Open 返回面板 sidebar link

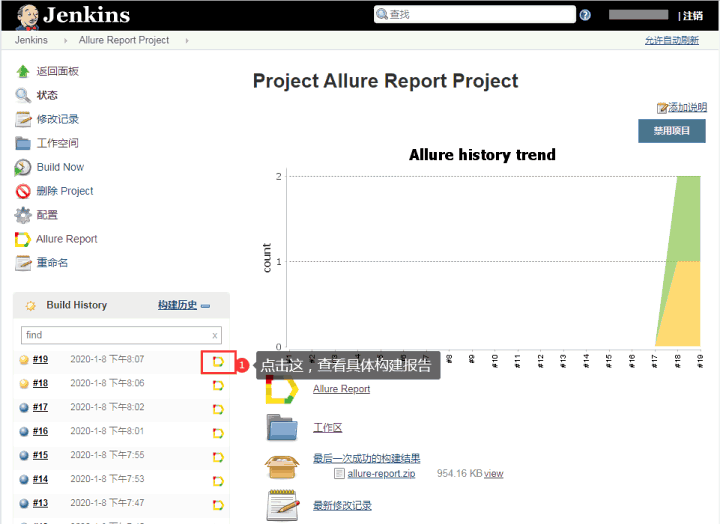pos(57,71)
